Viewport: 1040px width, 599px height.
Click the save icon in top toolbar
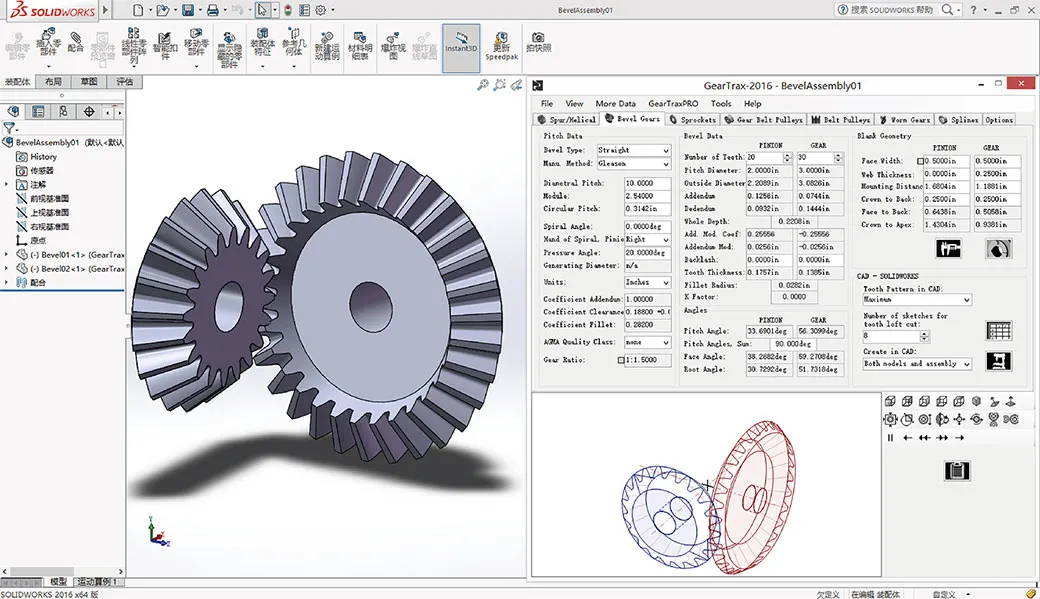(x=187, y=10)
